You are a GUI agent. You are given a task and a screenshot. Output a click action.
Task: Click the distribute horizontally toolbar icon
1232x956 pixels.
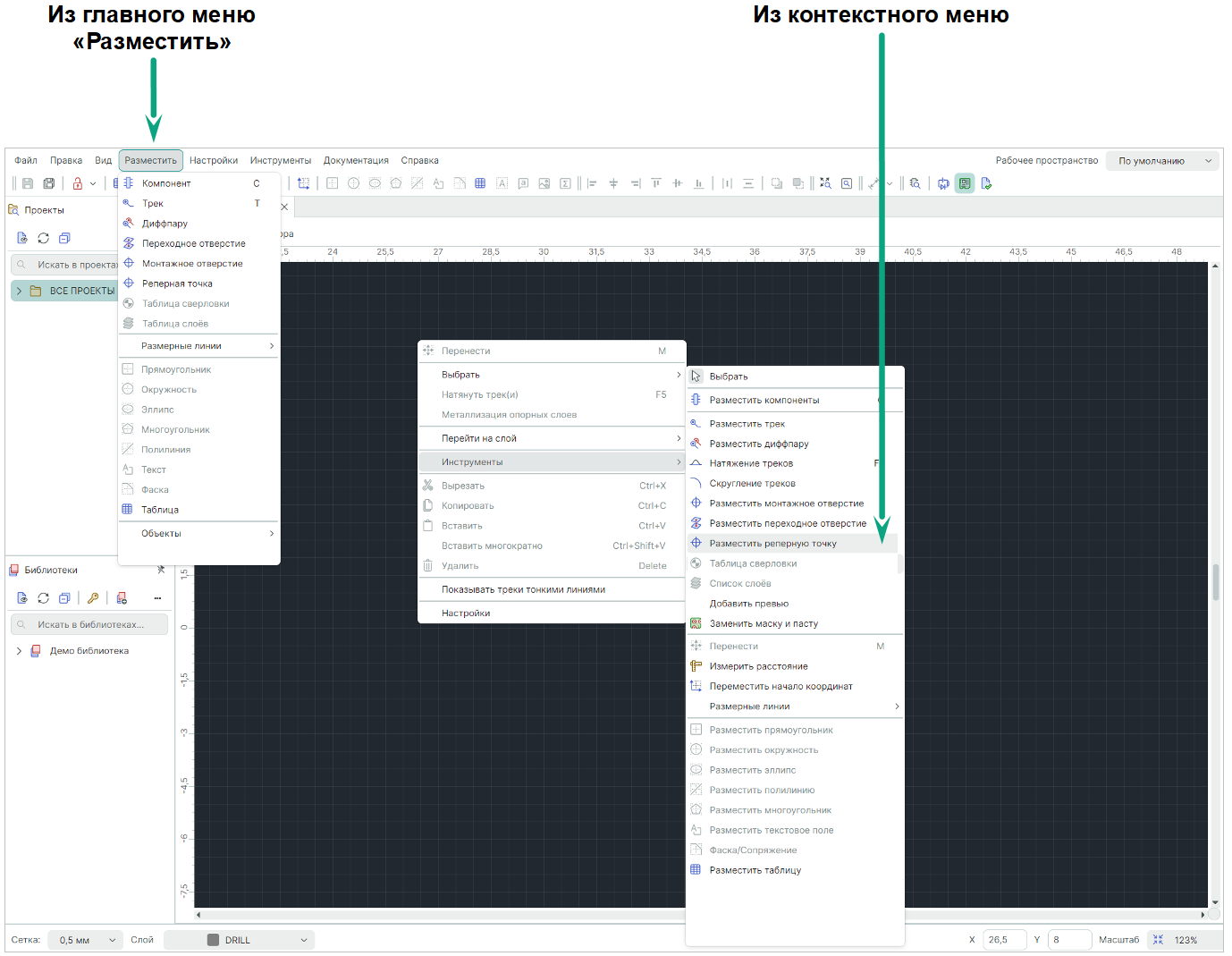point(727,183)
